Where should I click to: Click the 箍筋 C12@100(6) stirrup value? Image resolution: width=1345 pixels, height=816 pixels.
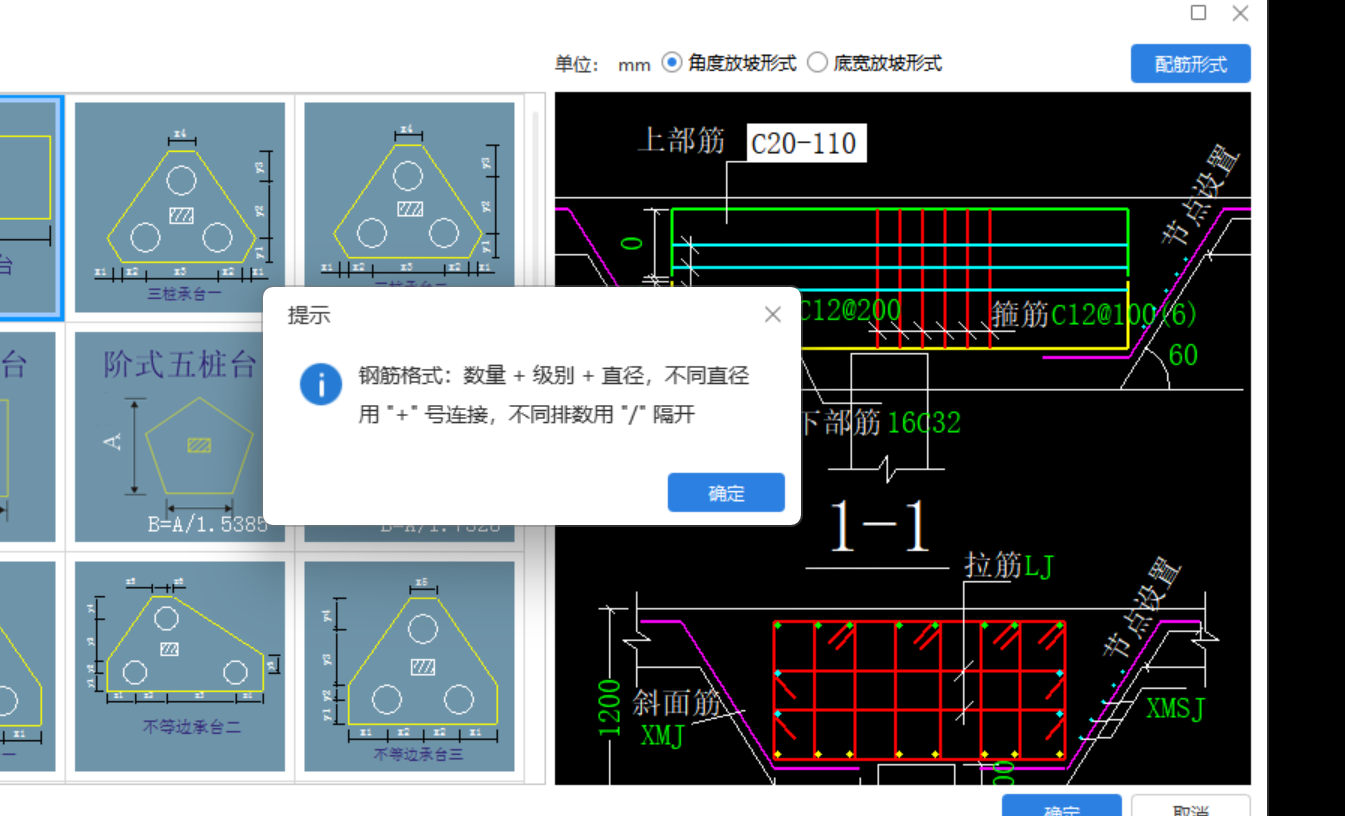[1123, 313]
